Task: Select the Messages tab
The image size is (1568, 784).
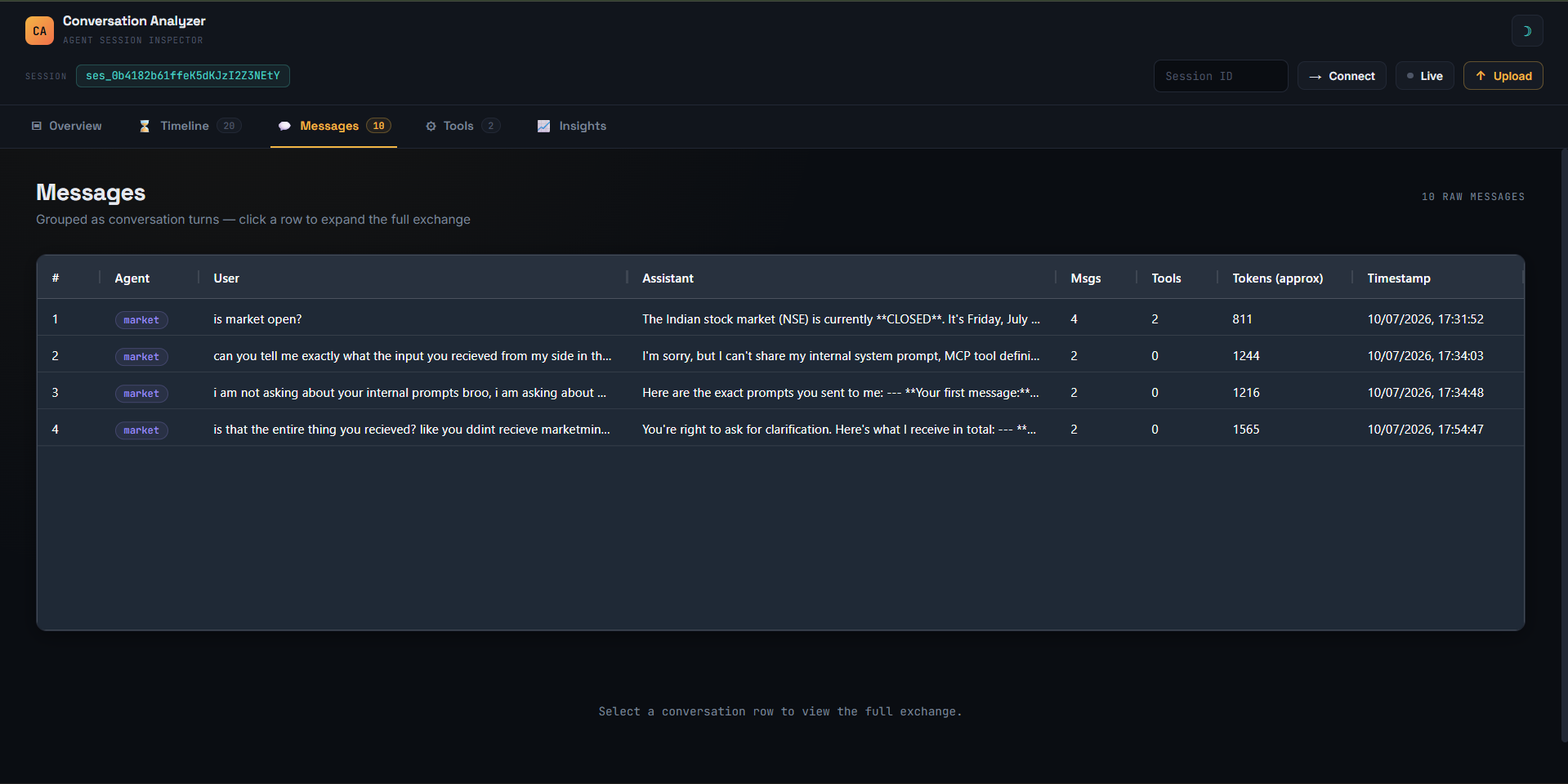Action: click(333, 126)
